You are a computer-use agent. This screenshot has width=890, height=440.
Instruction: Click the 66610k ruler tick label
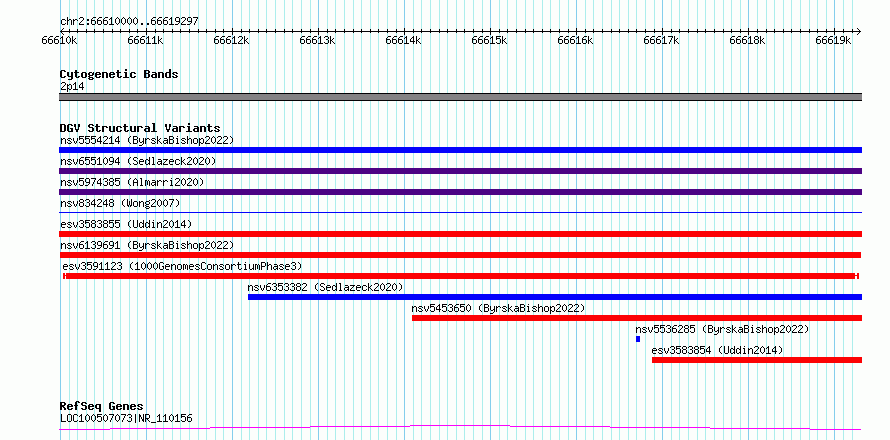click(x=60, y=40)
